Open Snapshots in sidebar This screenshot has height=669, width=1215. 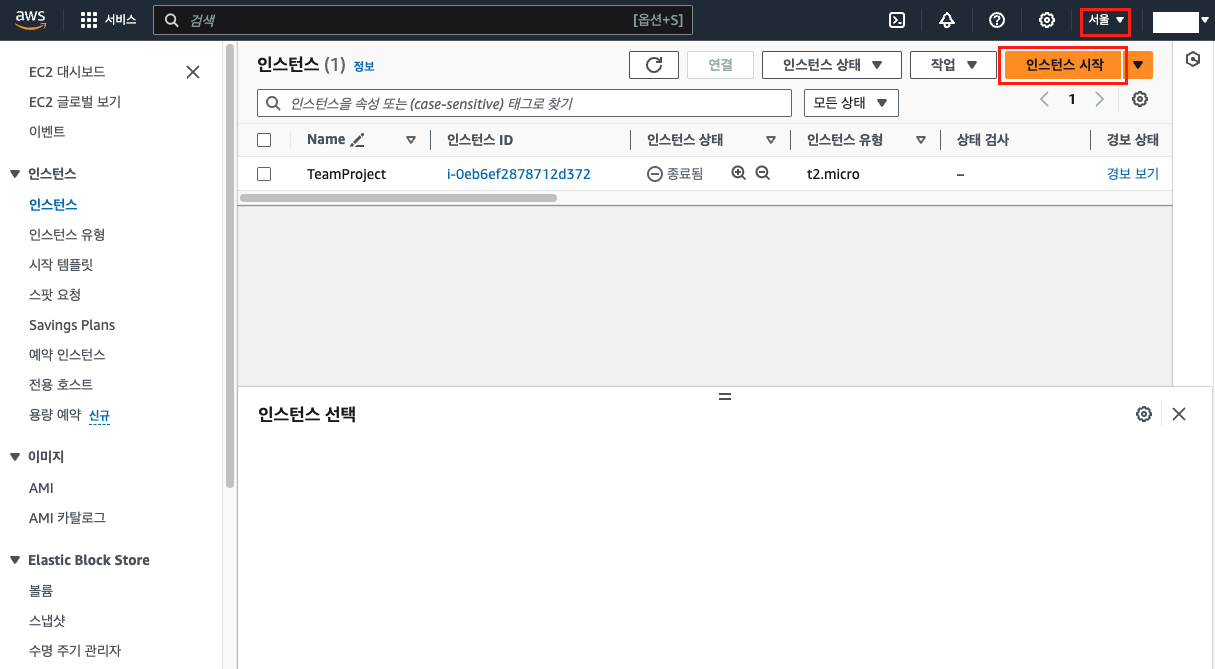coord(47,621)
